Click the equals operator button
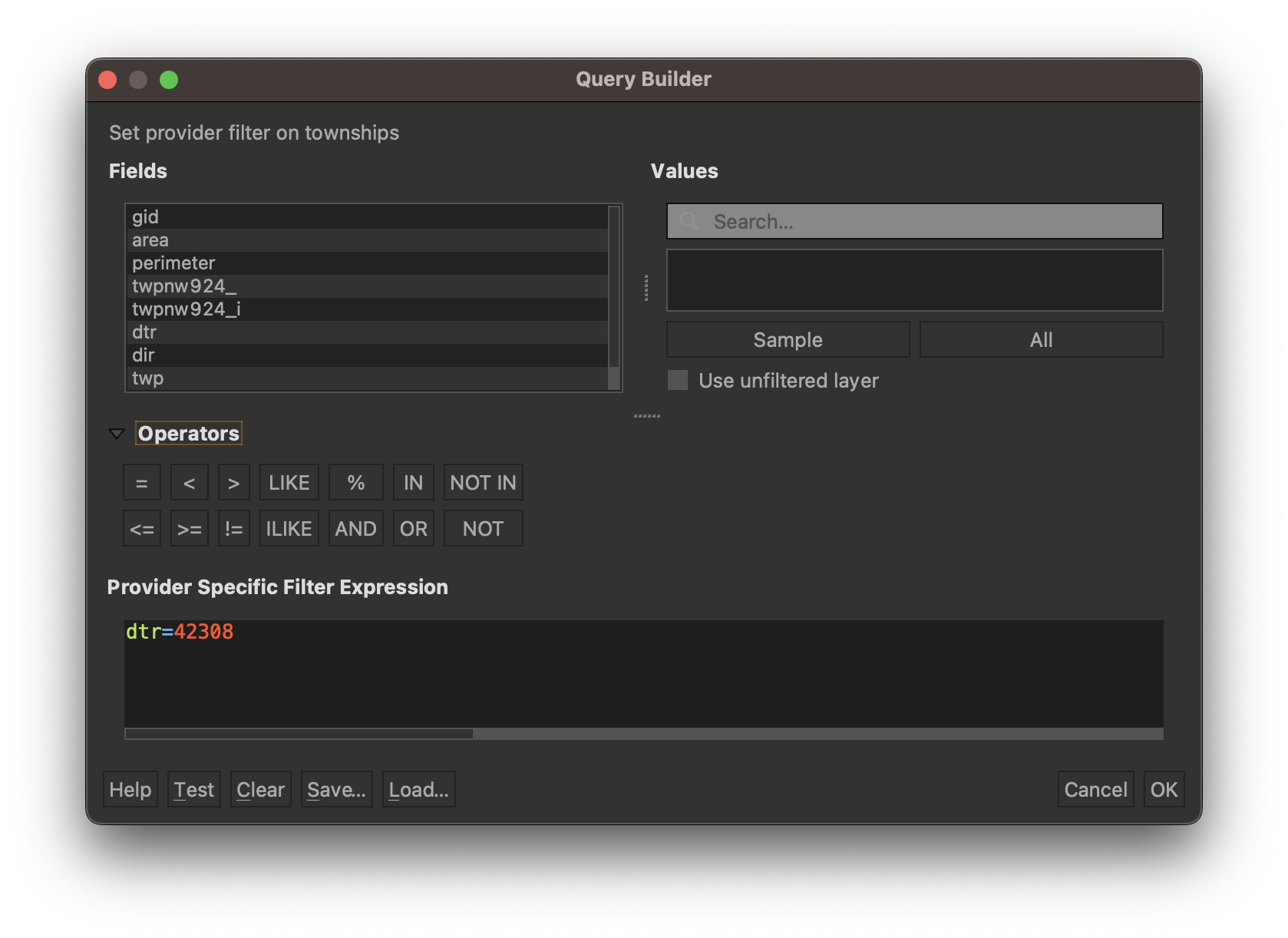Screen dimensions: 1288x938 (141, 483)
